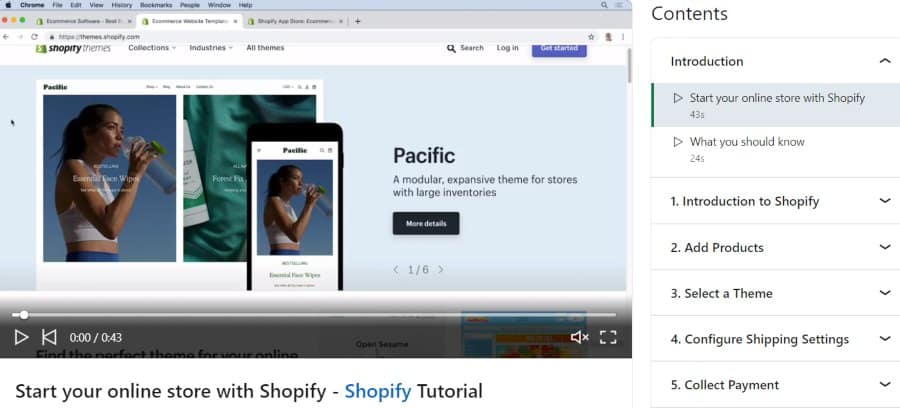900x408 pixels.
Task: Open the People menu
Action: [x=190, y=5]
